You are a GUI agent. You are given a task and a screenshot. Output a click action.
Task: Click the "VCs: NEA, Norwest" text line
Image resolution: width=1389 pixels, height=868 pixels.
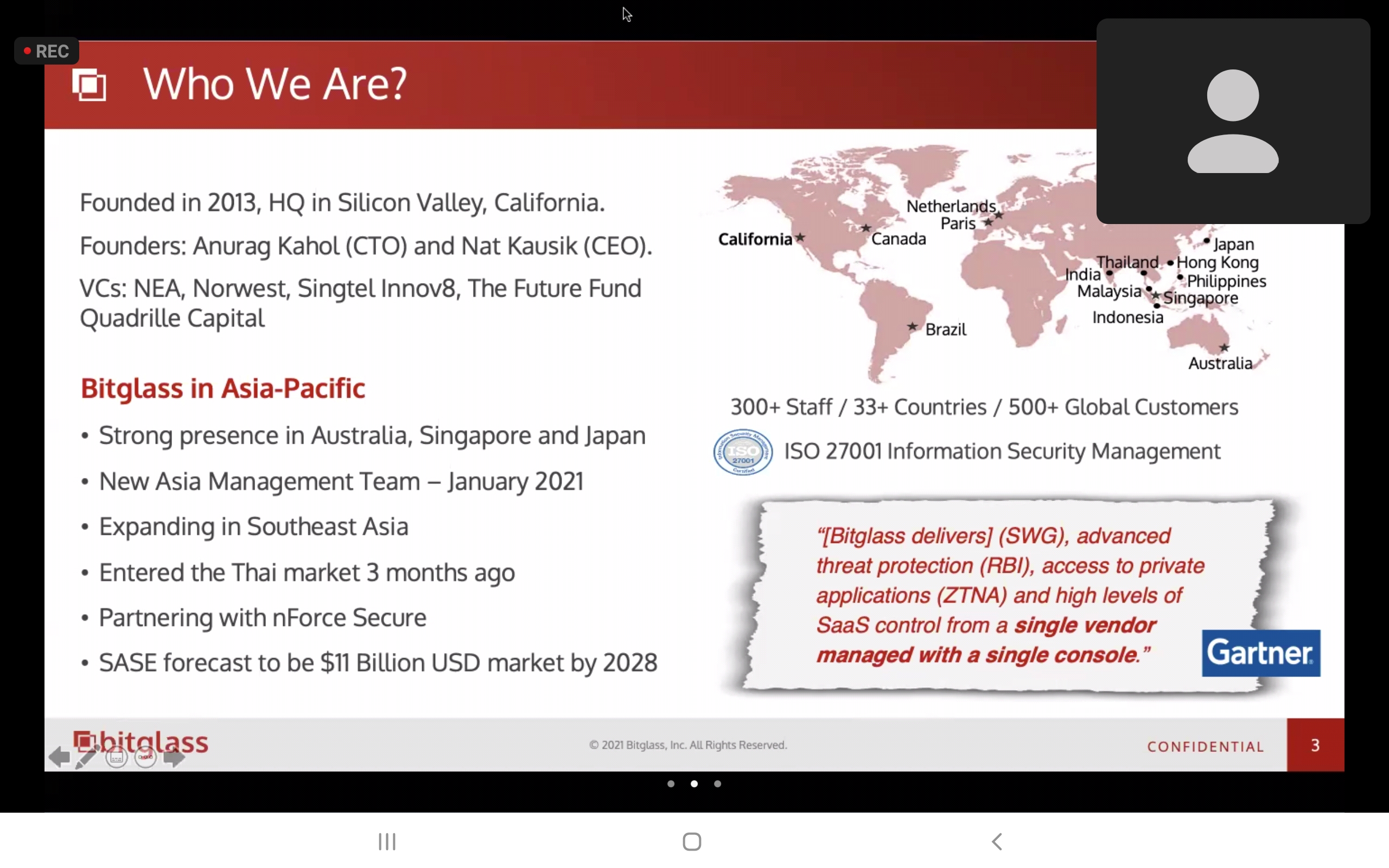[360, 288]
